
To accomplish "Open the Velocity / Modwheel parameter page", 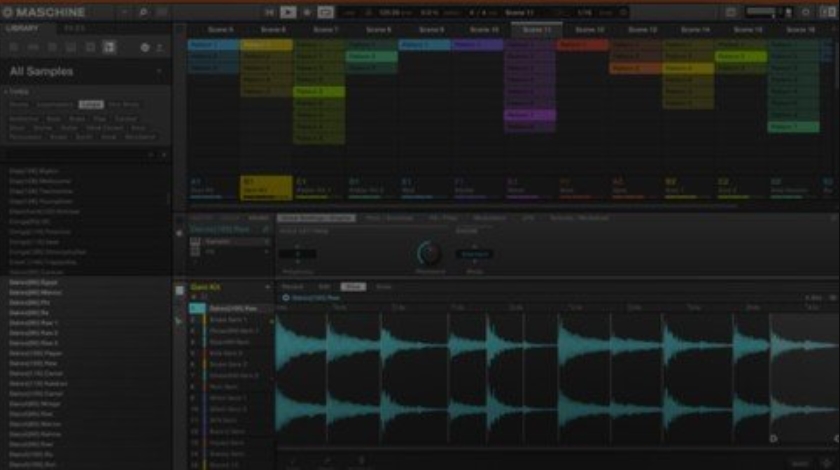I will [579, 218].
